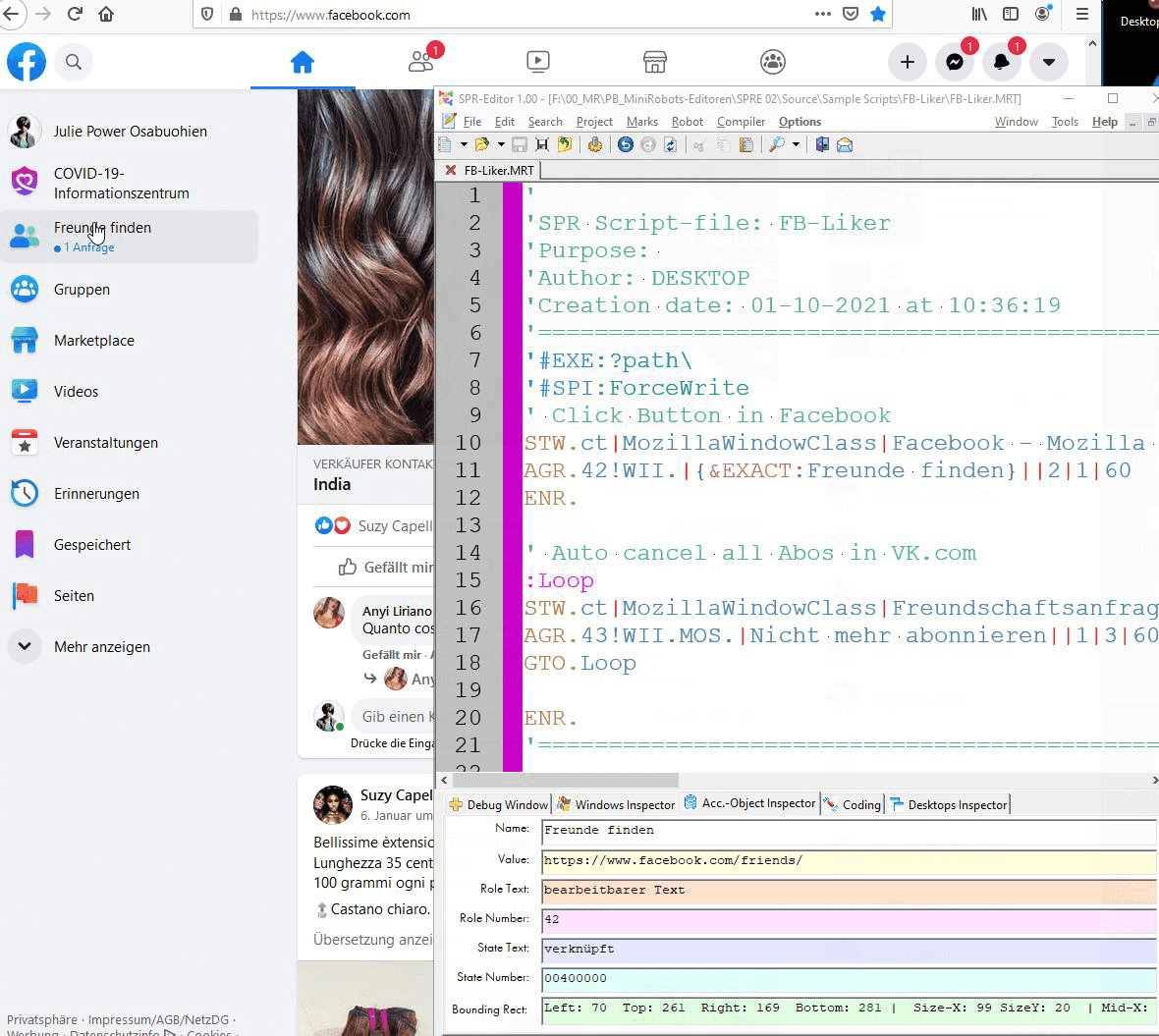Click the New file toolbar icon
1159x1036 pixels.
pyautogui.click(x=446, y=144)
